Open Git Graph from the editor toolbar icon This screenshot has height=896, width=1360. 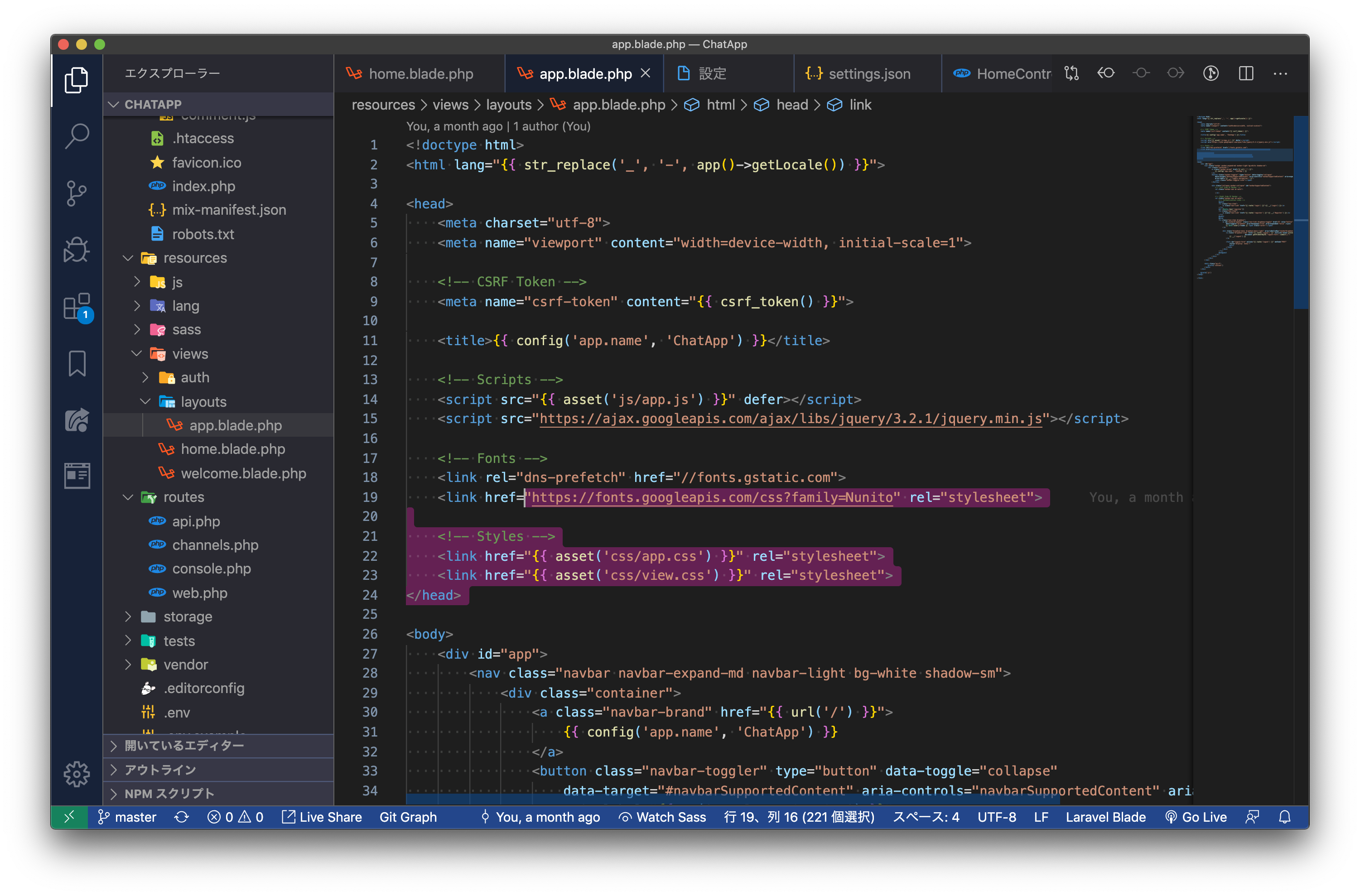[1211, 73]
